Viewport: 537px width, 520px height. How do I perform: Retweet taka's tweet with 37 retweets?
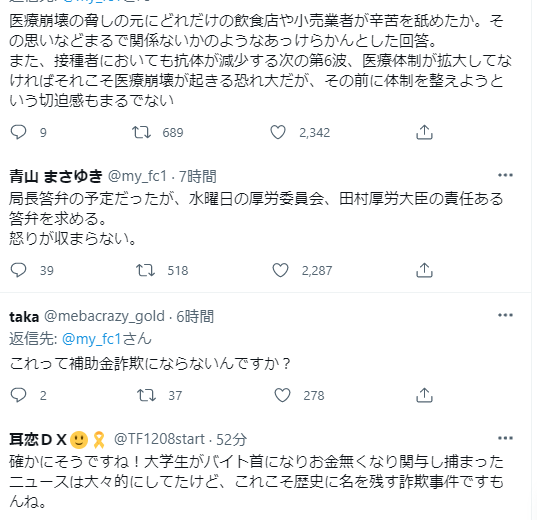pyautogui.click(x=147, y=395)
